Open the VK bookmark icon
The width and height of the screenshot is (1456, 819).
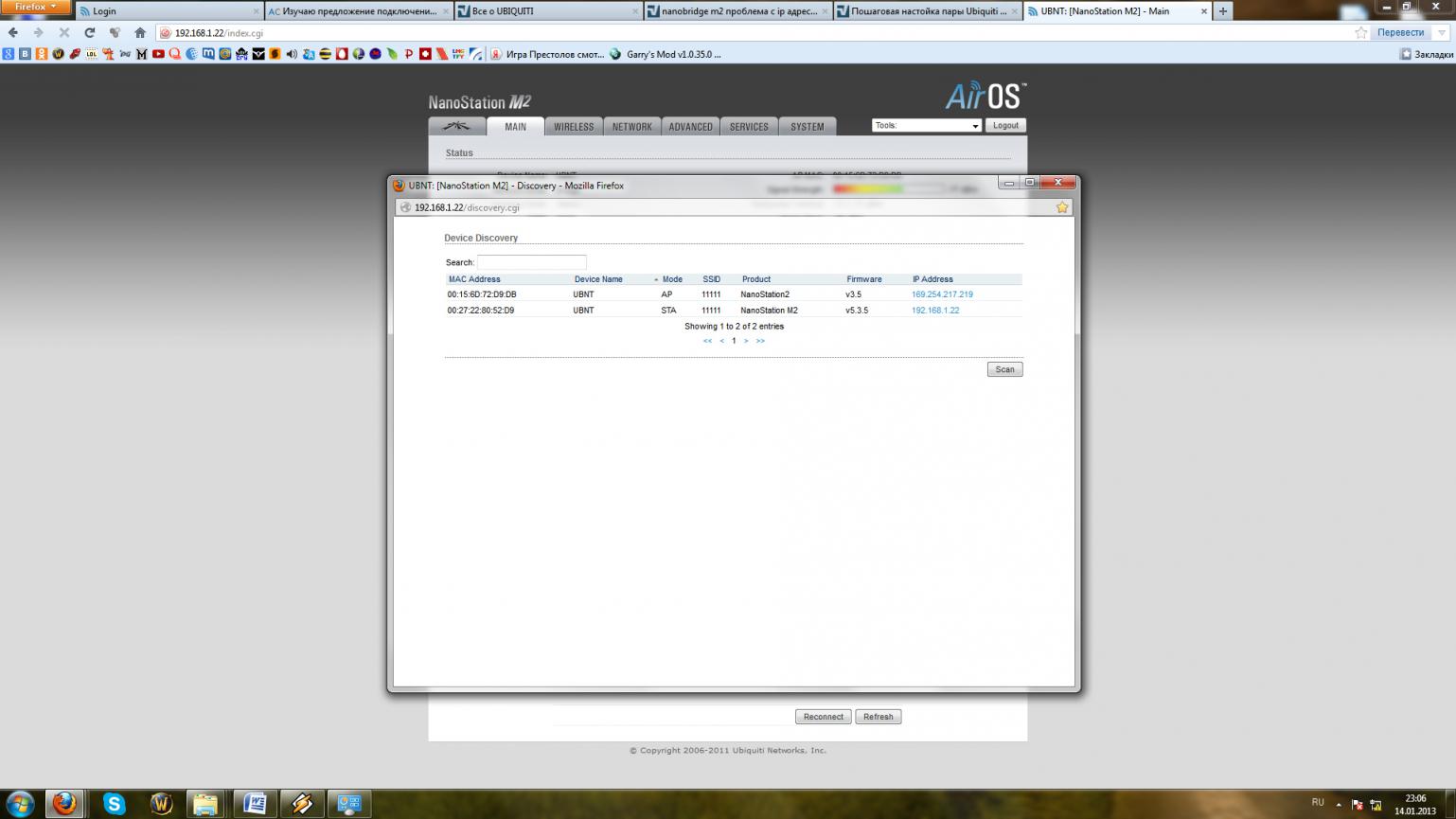point(25,54)
